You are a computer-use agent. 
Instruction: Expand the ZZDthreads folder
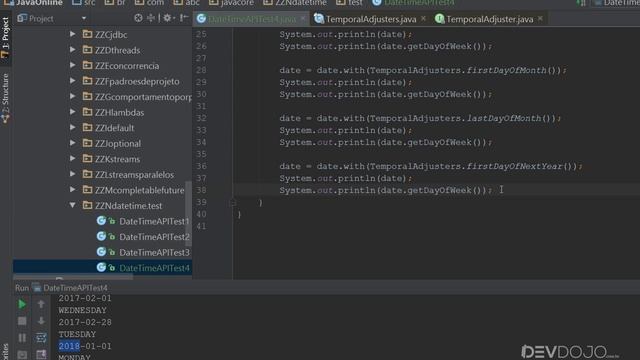(x=72, y=50)
